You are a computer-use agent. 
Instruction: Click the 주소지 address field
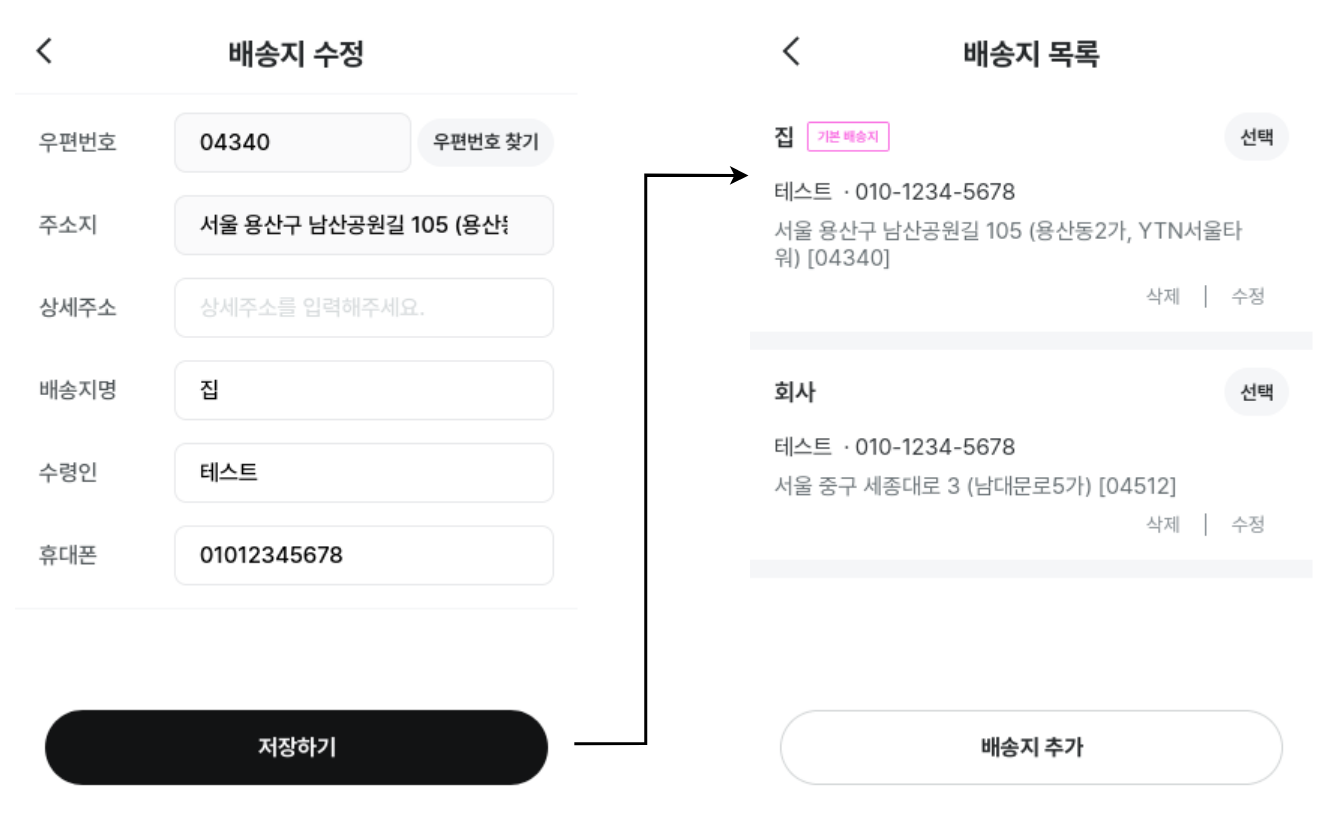pyautogui.click(x=364, y=225)
